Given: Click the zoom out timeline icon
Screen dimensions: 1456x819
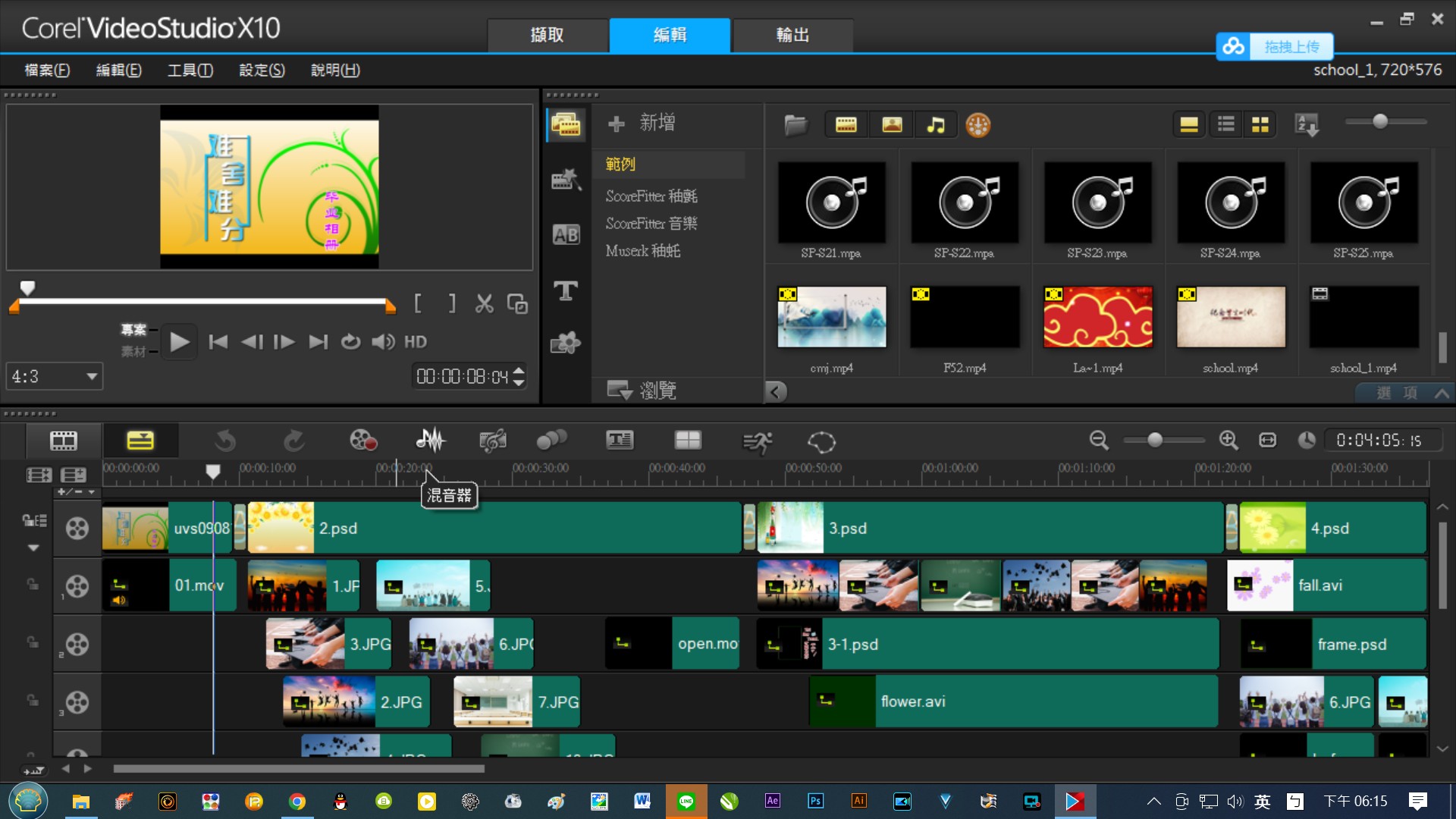Looking at the screenshot, I should click(1099, 440).
